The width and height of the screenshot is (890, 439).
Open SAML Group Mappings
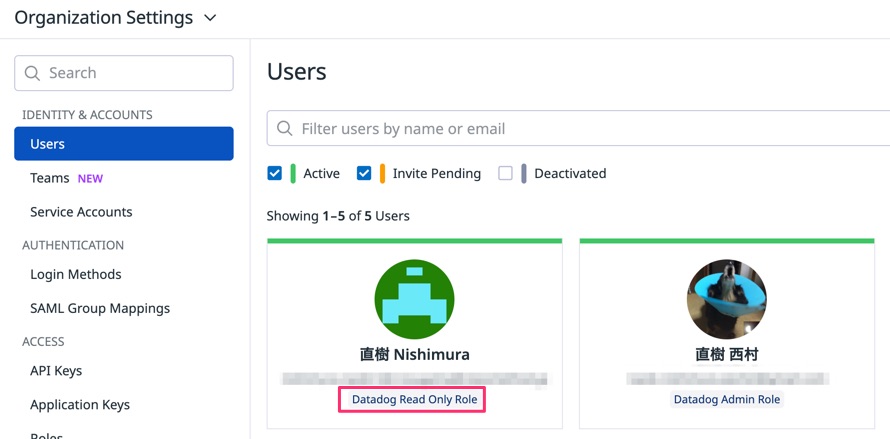pyautogui.click(x=100, y=308)
